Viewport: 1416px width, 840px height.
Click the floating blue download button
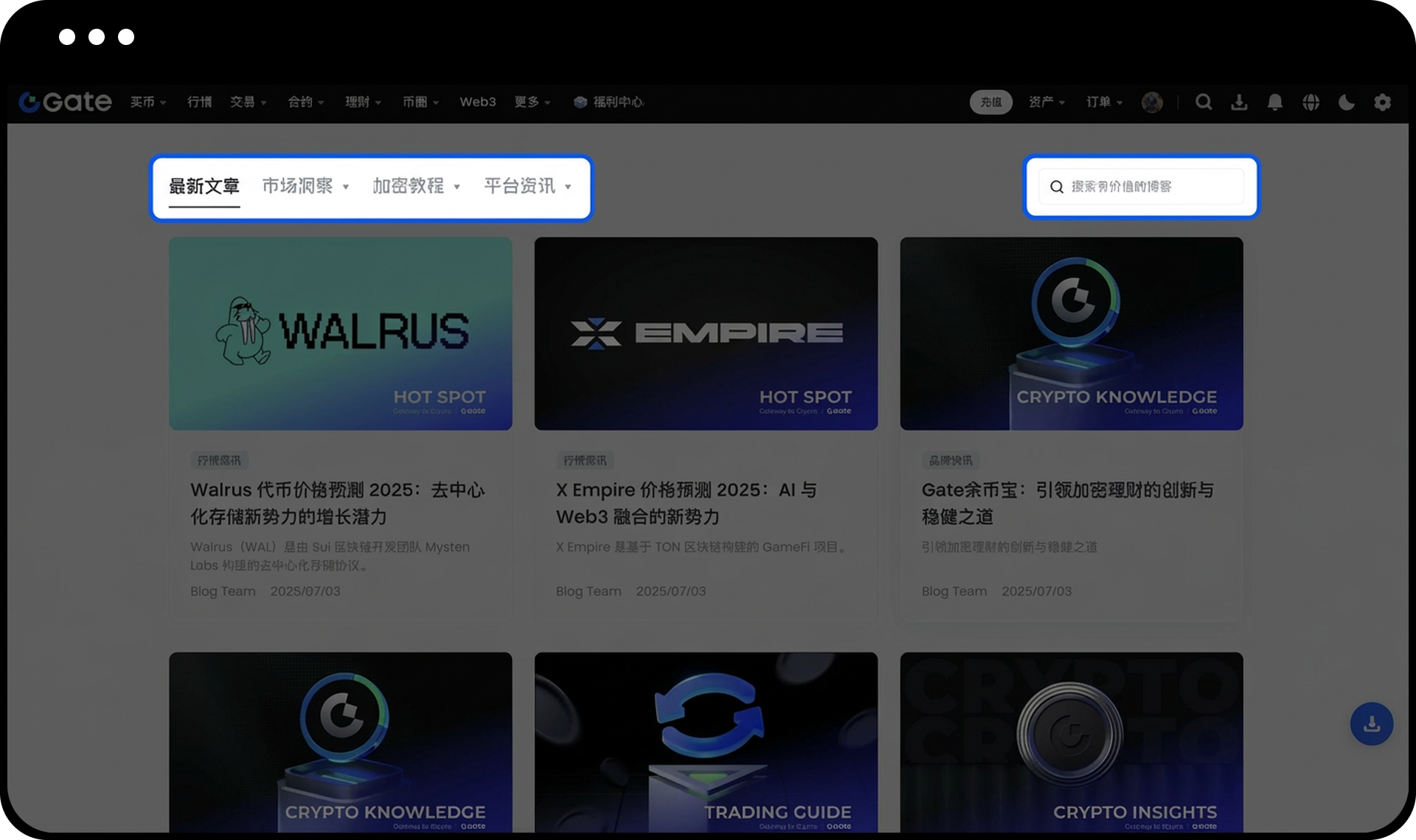[x=1371, y=723]
